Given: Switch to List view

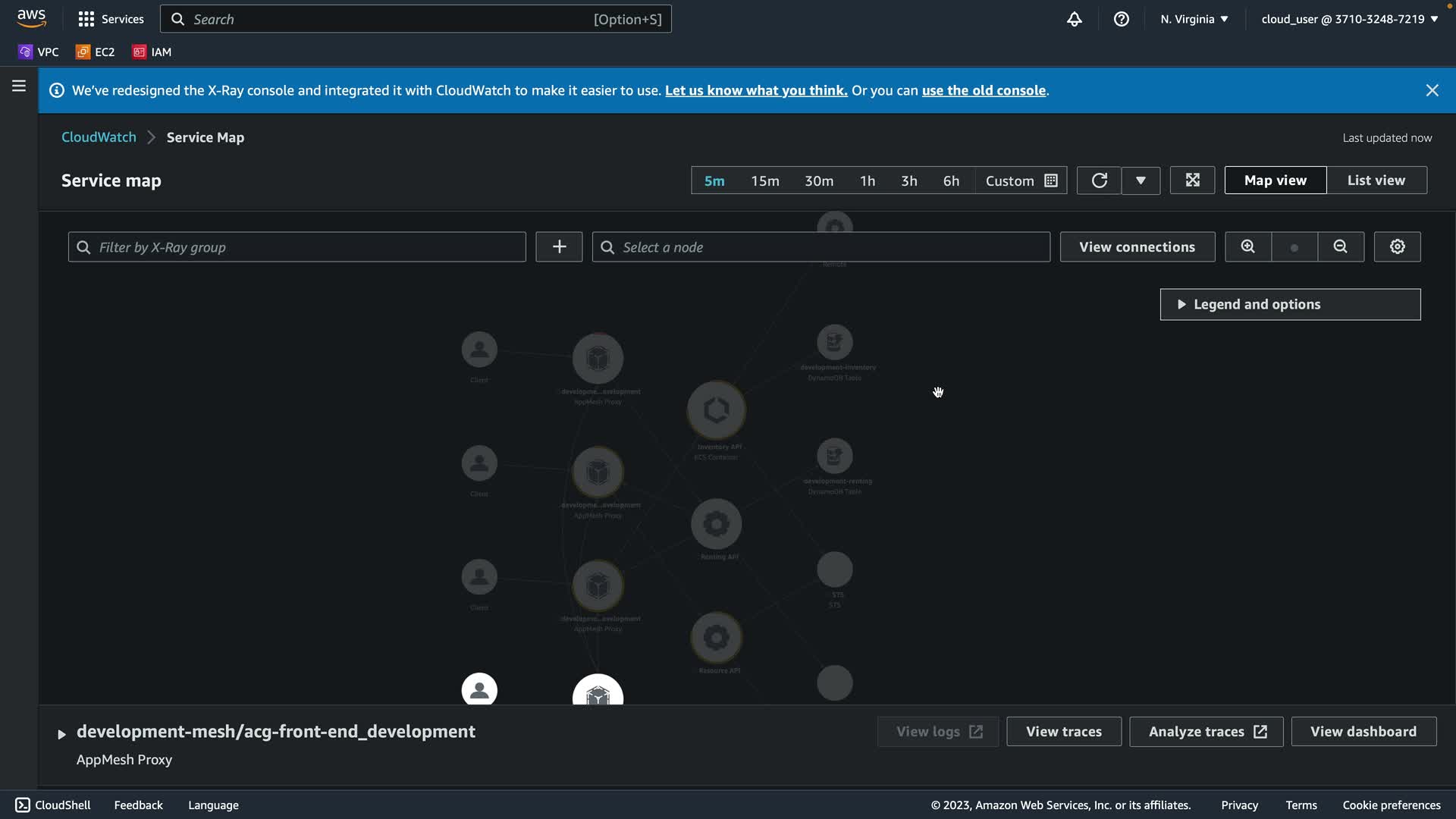Looking at the screenshot, I should pyautogui.click(x=1376, y=180).
